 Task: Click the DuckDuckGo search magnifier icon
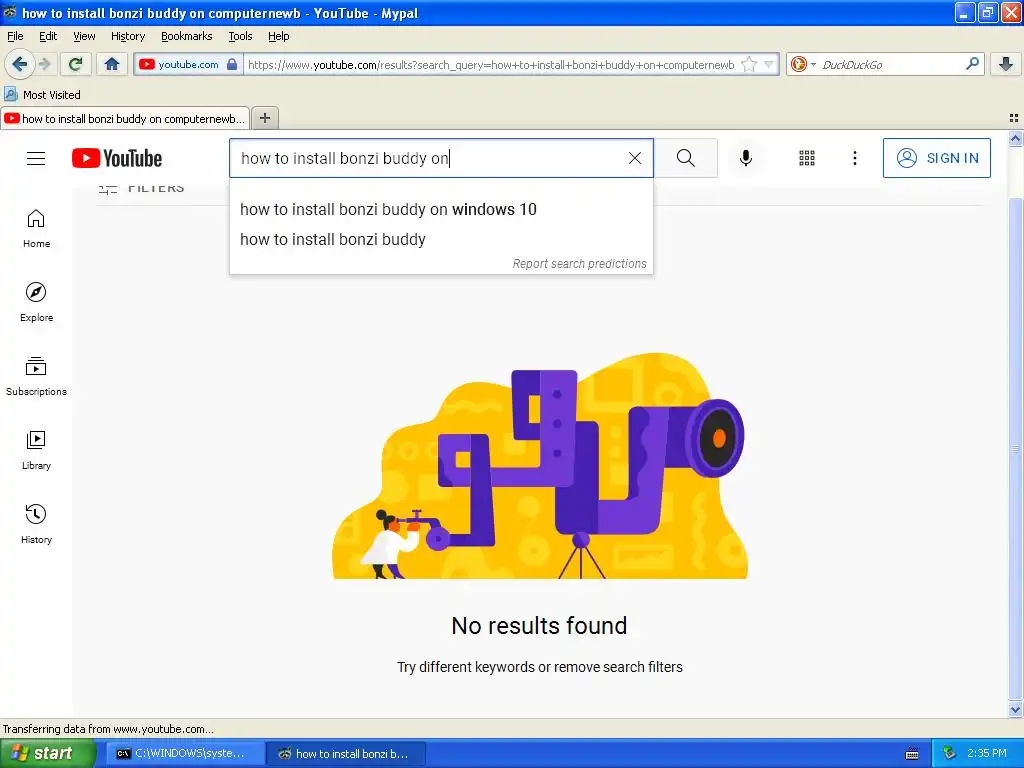972,64
